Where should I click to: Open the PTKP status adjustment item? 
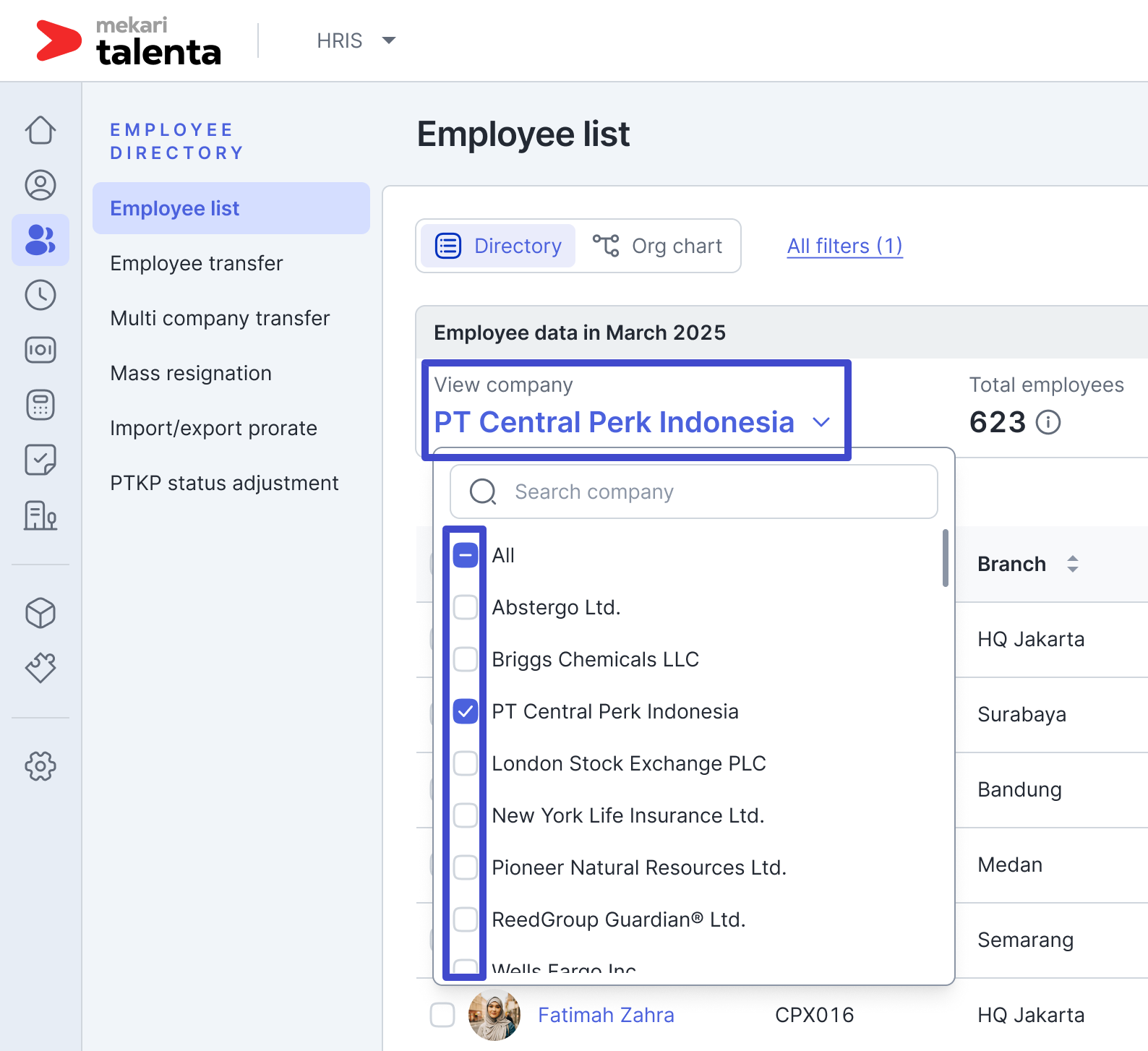pyautogui.click(x=224, y=483)
